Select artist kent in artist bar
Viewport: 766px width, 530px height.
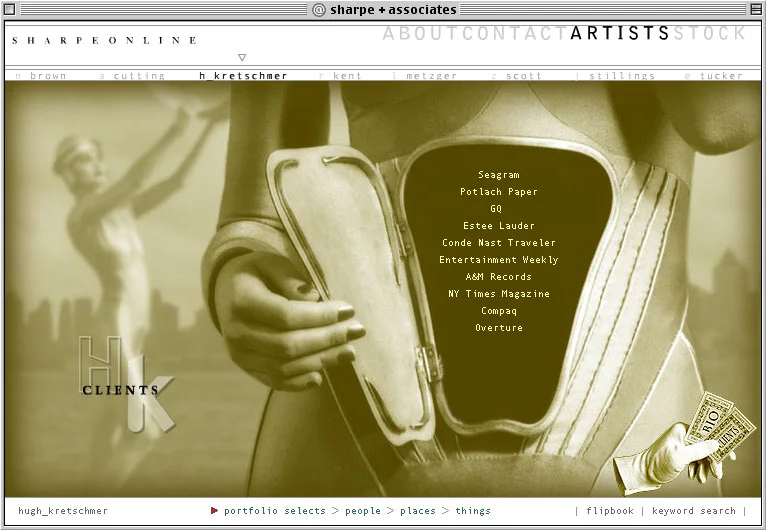(341, 76)
